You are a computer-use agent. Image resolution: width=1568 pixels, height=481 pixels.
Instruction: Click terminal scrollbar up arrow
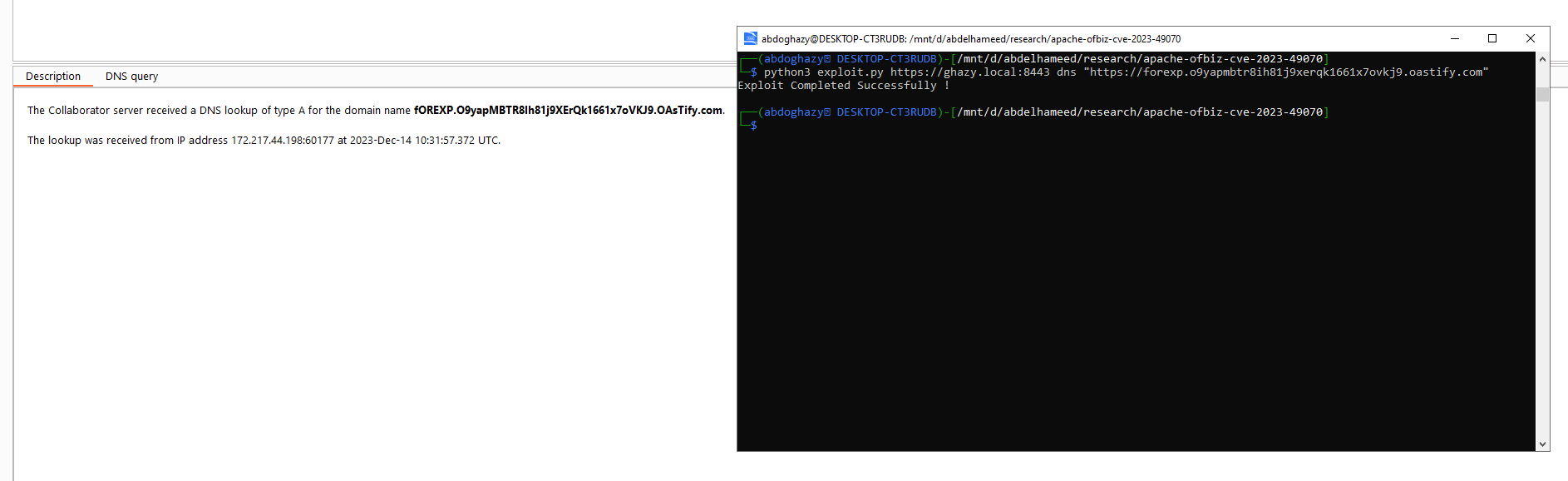(1542, 59)
